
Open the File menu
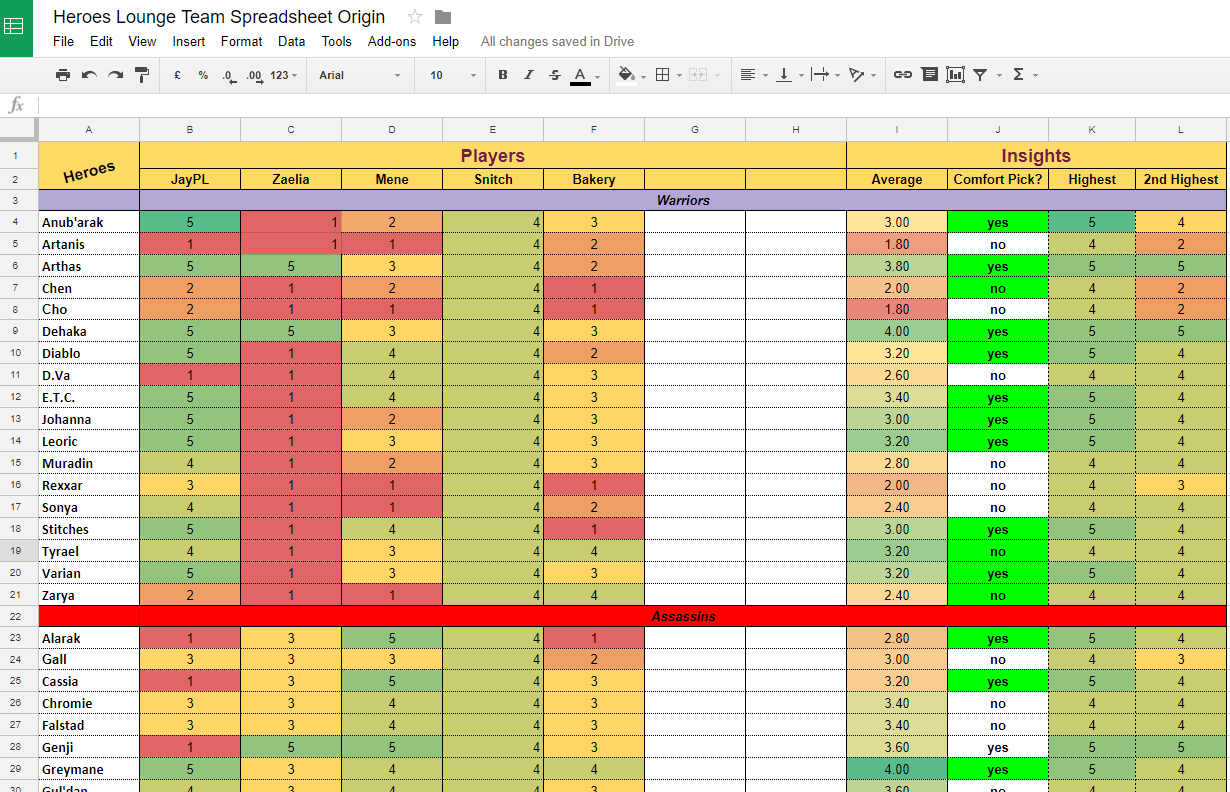coord(63,42)
